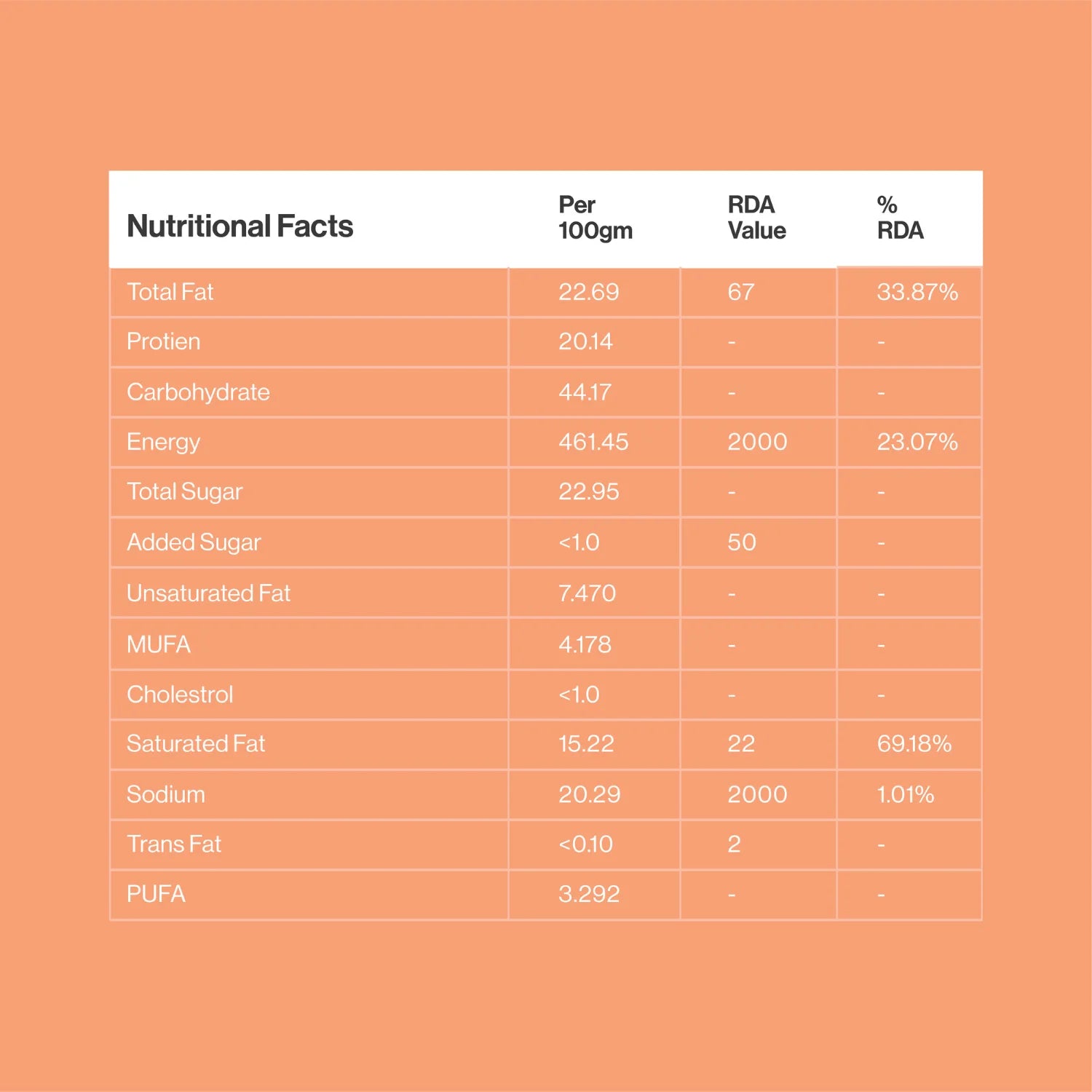Select the Total Fat percentage 33.87%
Image resolution: width=1092 pixels, height=1092 pixels.
point(917,292)
